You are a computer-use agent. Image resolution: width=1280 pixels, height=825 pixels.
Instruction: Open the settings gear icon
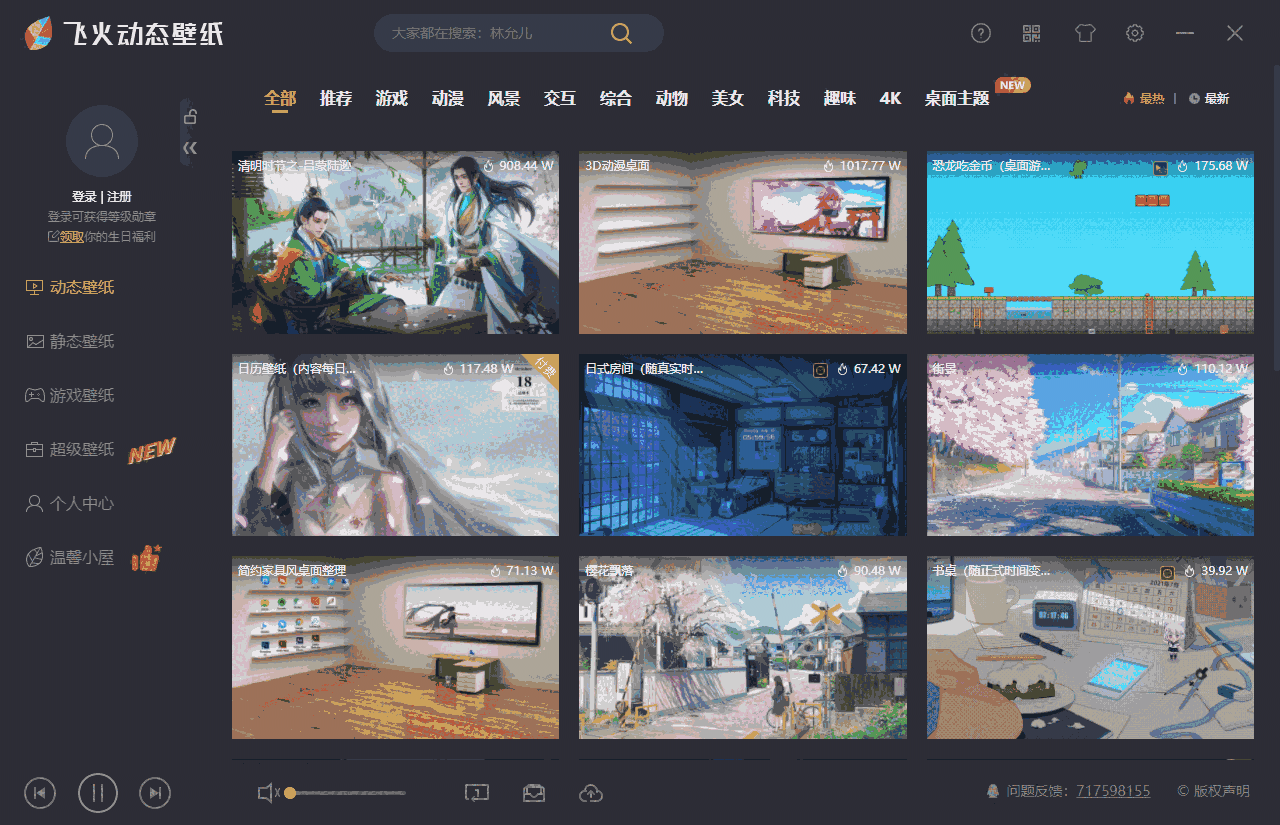(x=1135, y=33)
